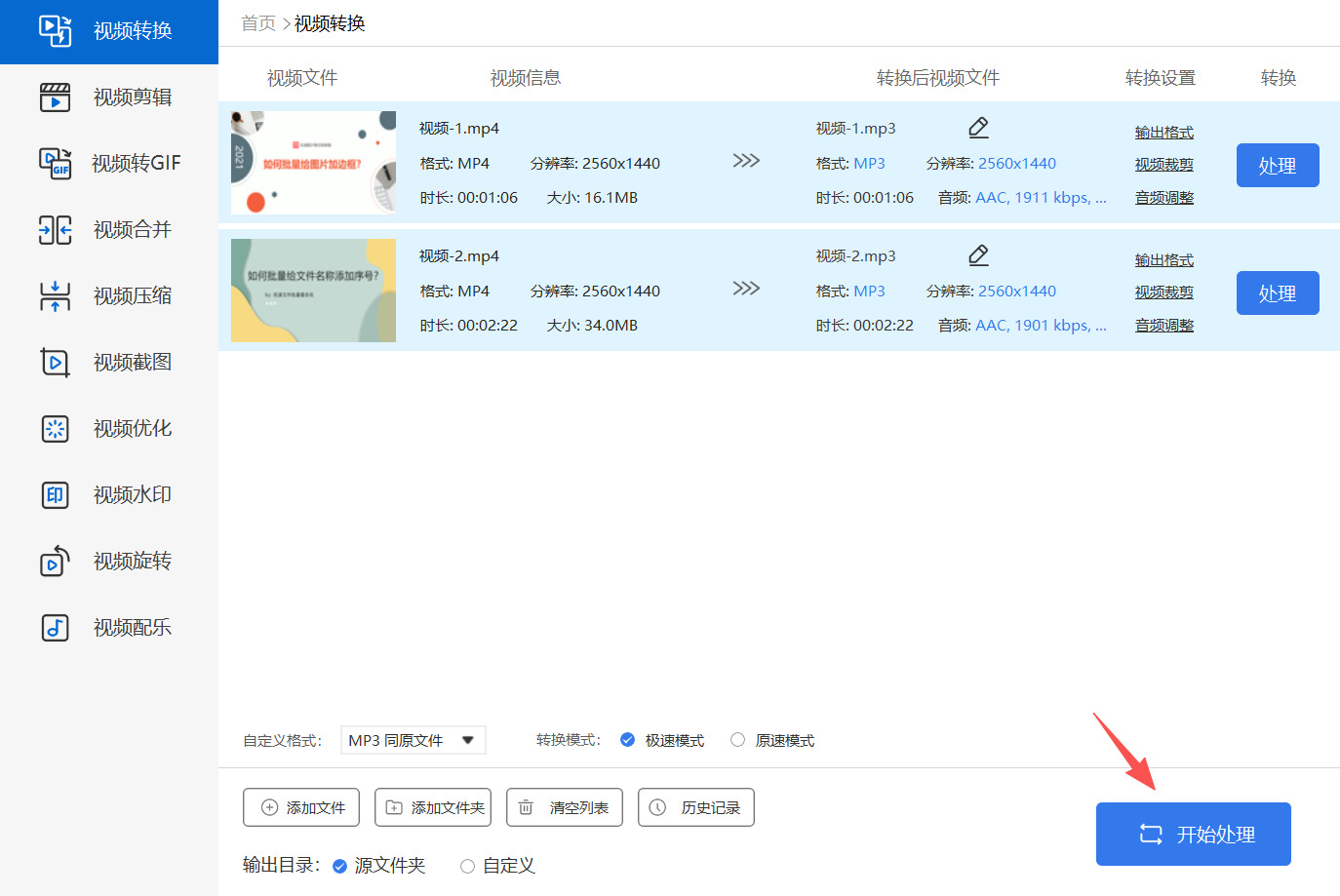Click the 视频剪辑 clapperboard icon
Viewport: 1340px width, 896px height.
click(x=55, y=97)
